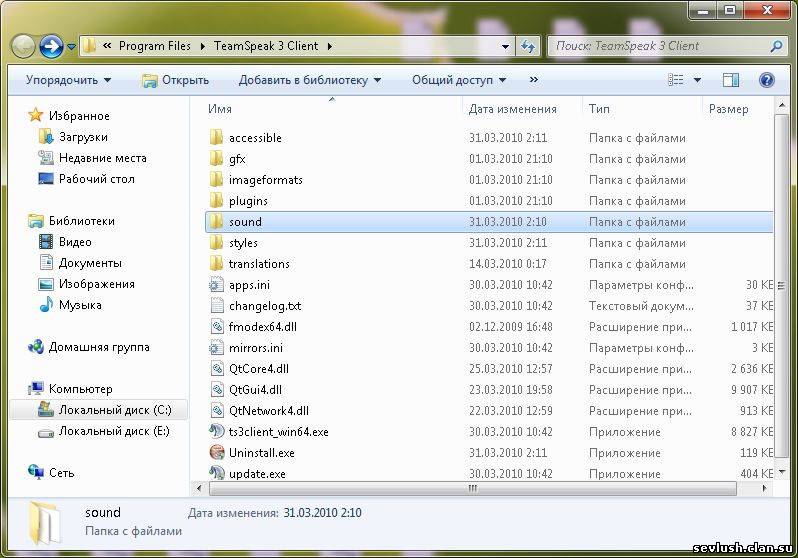Select ts3client_win64.exe application icon
Viewport: 798px width, 558px height.
pos(217,432)
